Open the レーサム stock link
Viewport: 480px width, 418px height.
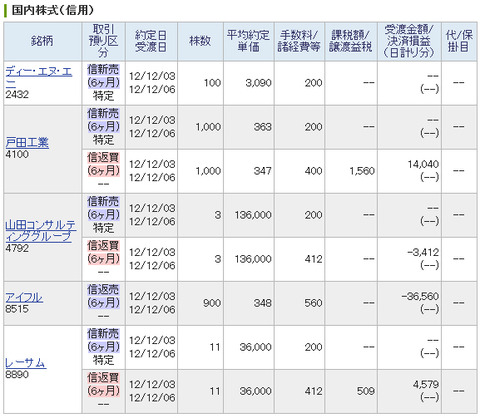tap(26, 363)
